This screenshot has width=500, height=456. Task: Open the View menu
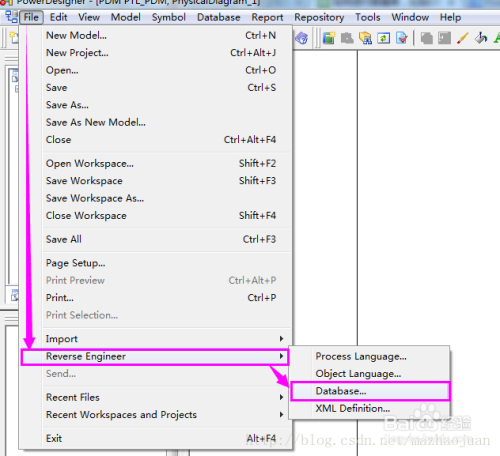(x=89, y=17)
